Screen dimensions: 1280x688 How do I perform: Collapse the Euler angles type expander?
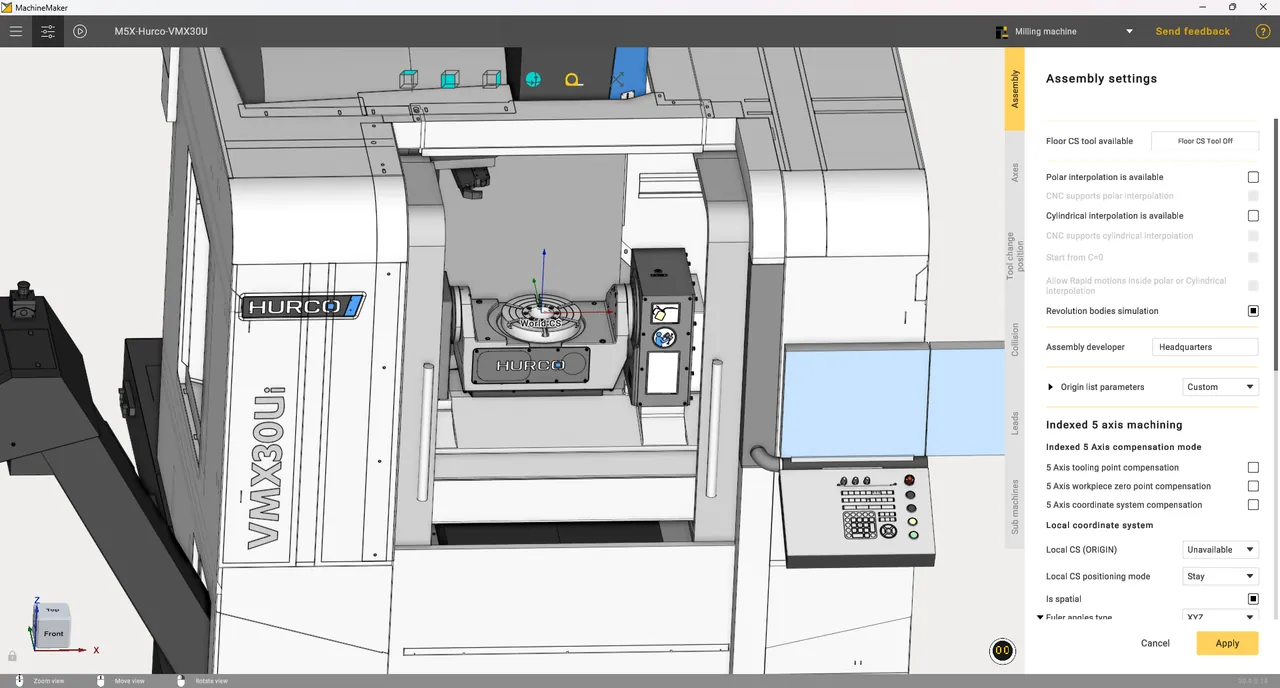[x=1040, y=617]
